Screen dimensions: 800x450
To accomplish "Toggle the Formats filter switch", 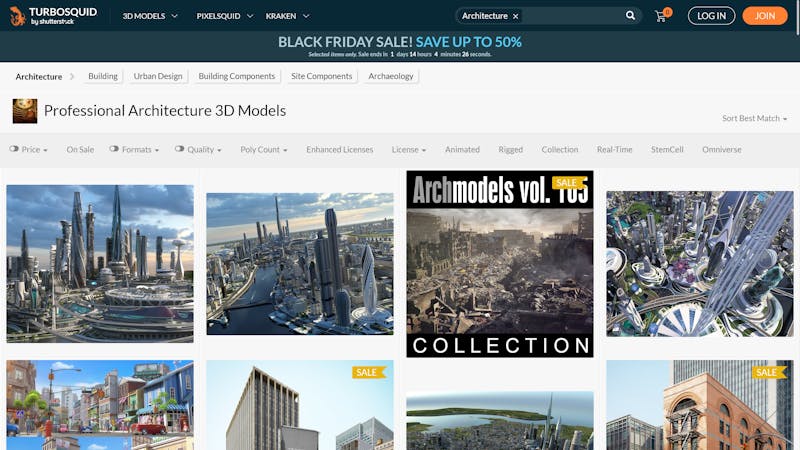I will pos(114,149).
